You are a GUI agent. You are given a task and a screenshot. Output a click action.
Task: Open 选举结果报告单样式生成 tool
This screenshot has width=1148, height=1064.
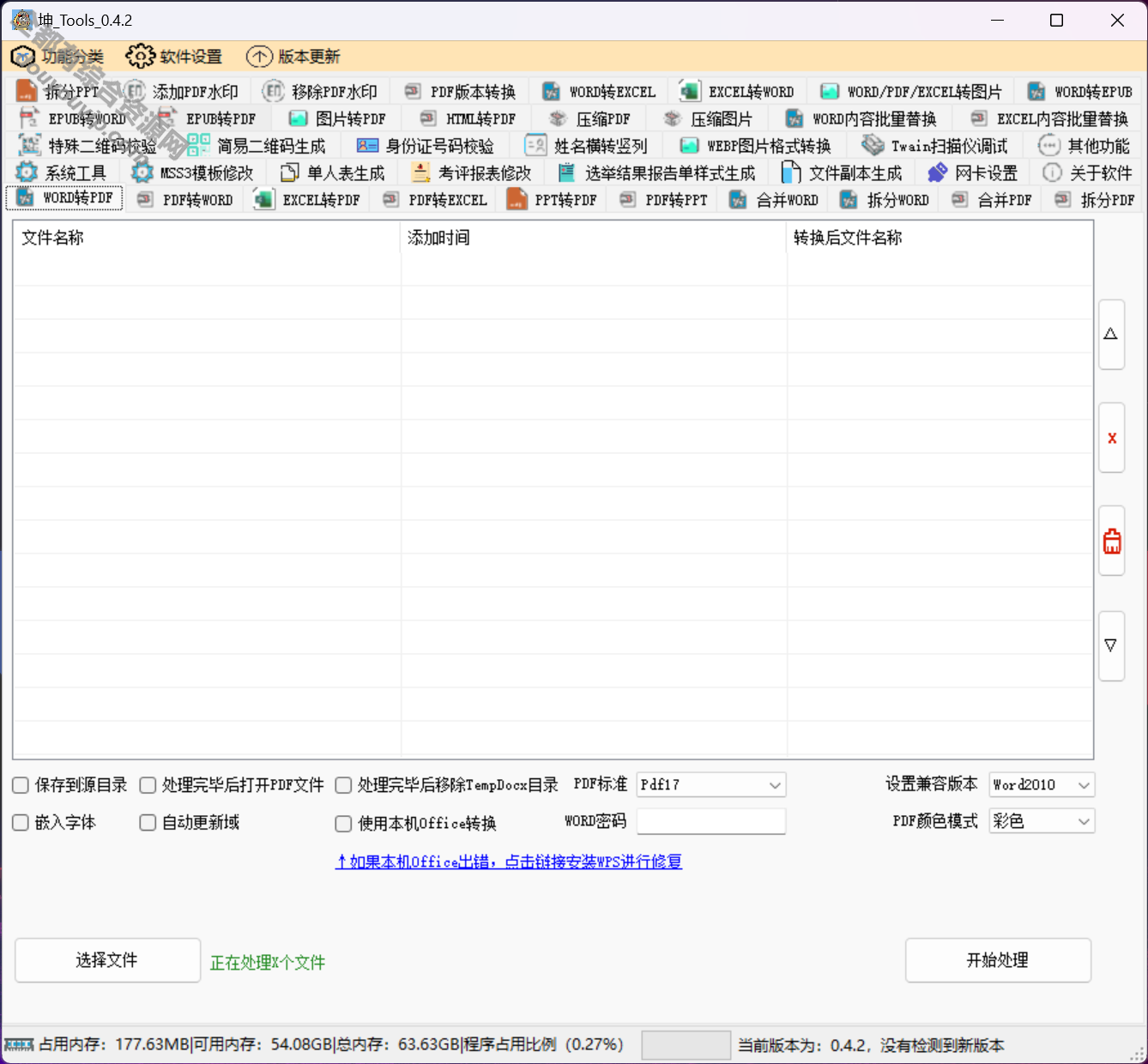(656, 173)
